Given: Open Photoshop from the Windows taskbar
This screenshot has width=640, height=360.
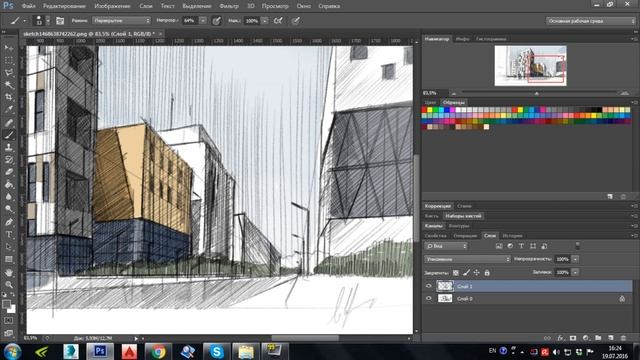Looking at the screenshot, I should (100, 351).
